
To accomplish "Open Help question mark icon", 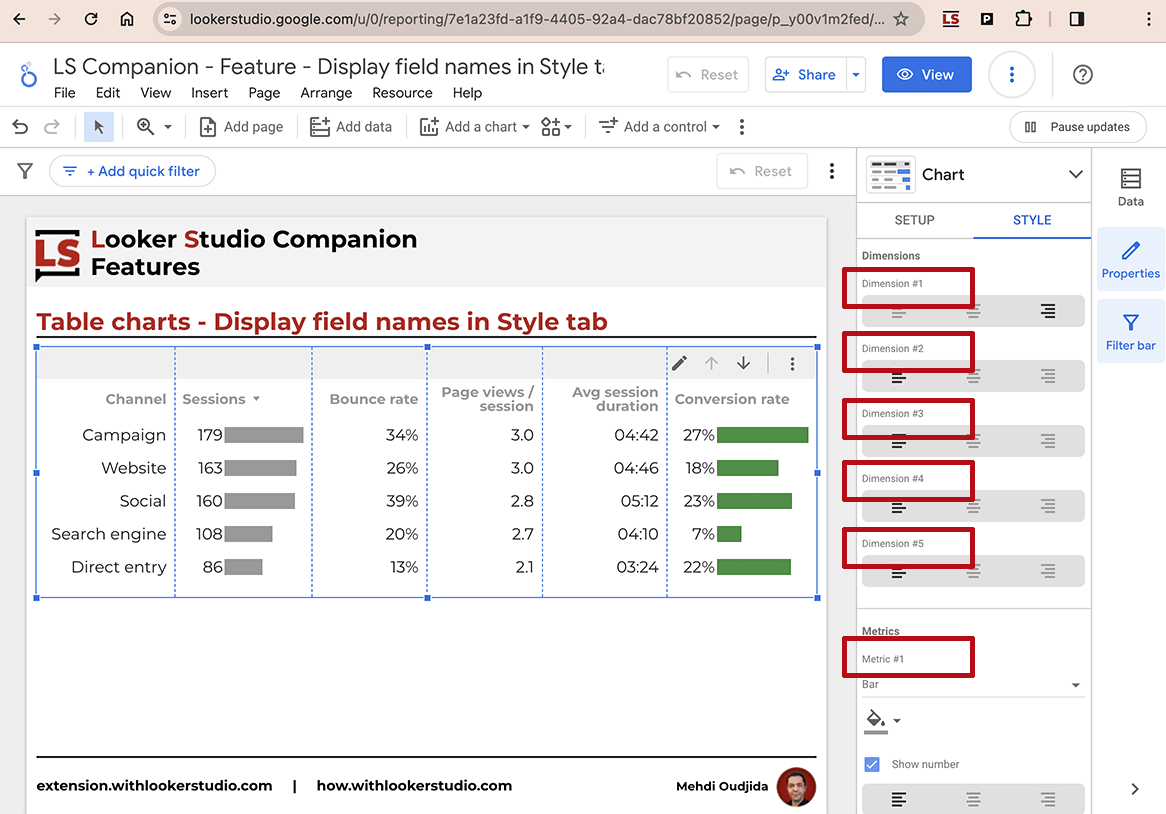I will [x=1083, y=75].
